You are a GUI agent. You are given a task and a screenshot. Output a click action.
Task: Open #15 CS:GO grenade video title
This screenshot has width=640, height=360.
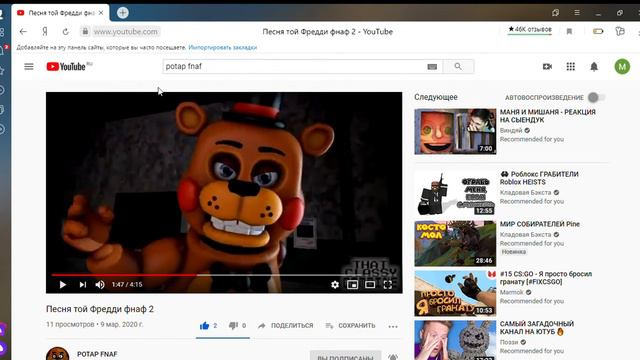[x=546, y=278]
